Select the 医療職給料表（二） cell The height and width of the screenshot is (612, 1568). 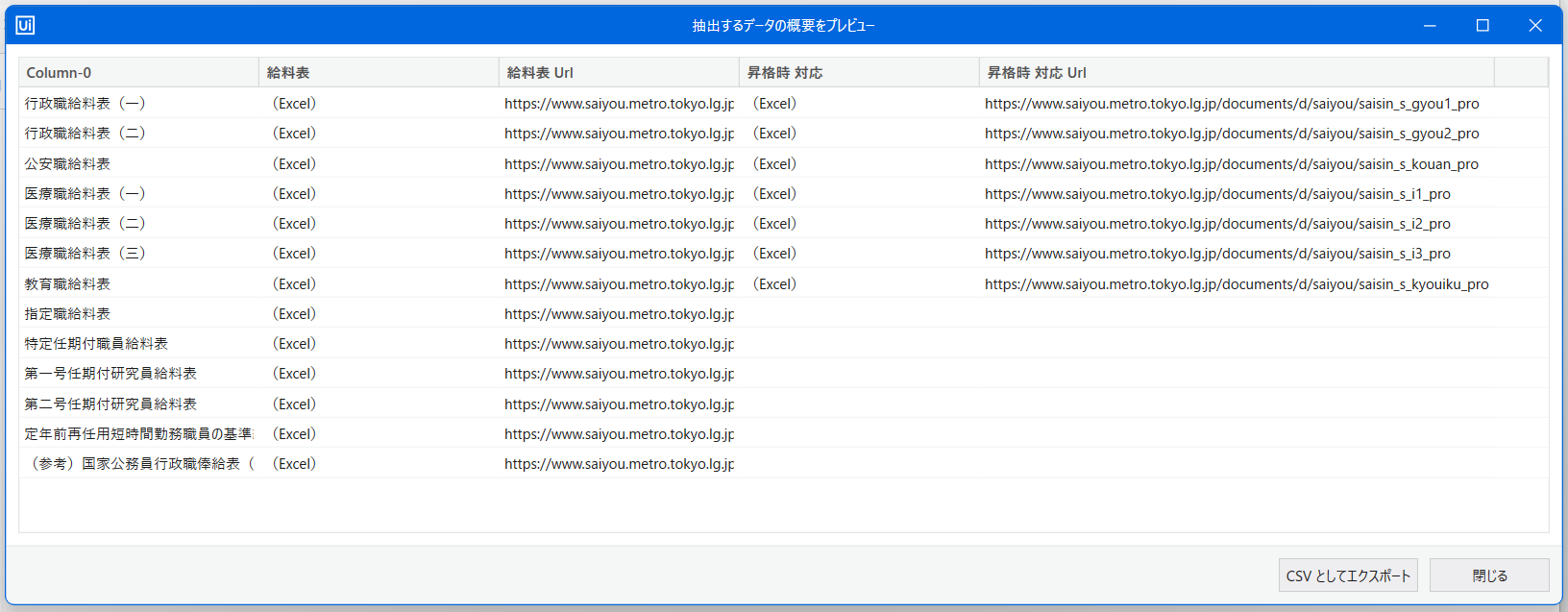138,224
